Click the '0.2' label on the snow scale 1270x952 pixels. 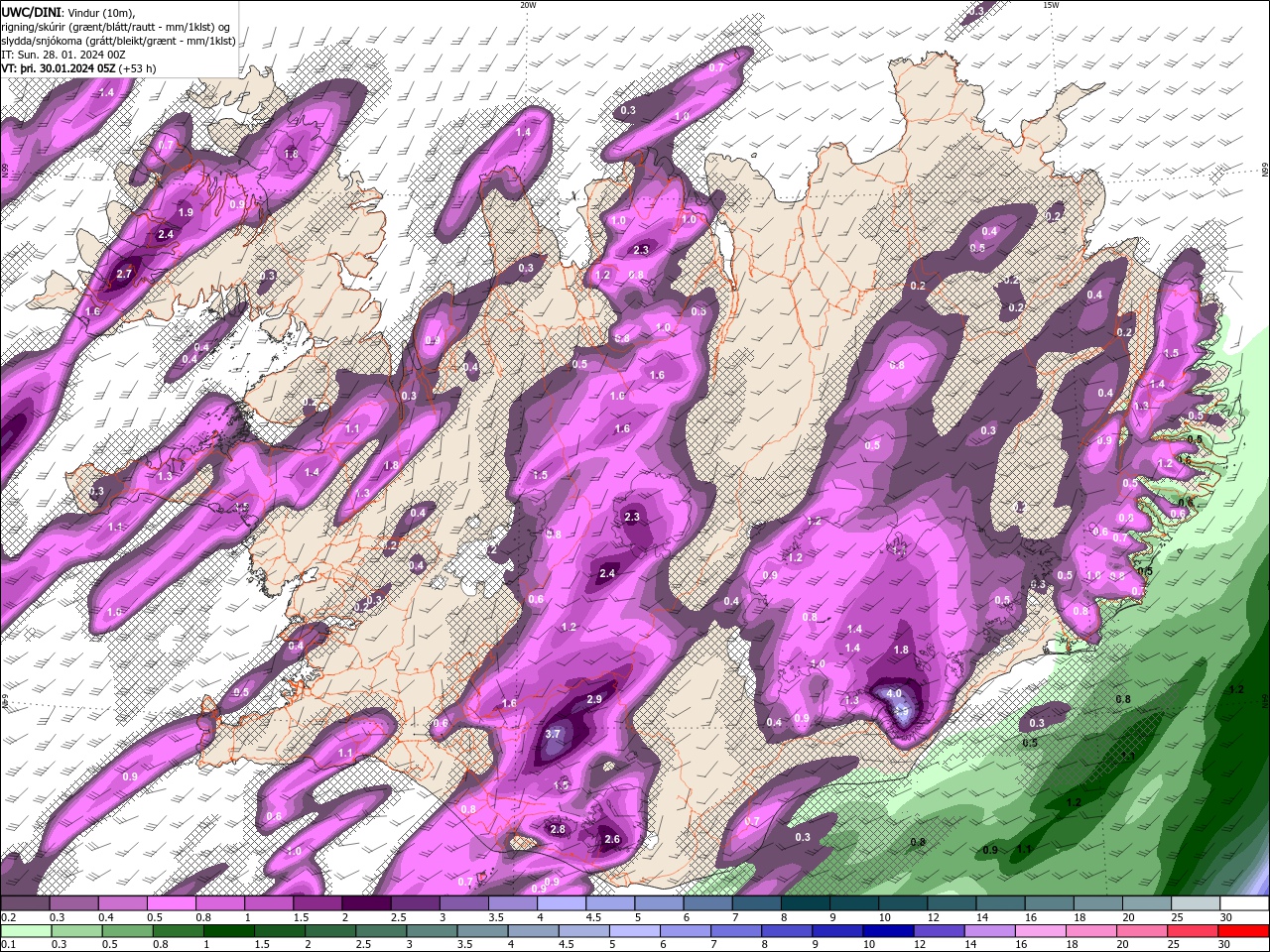tap(8, 917)
